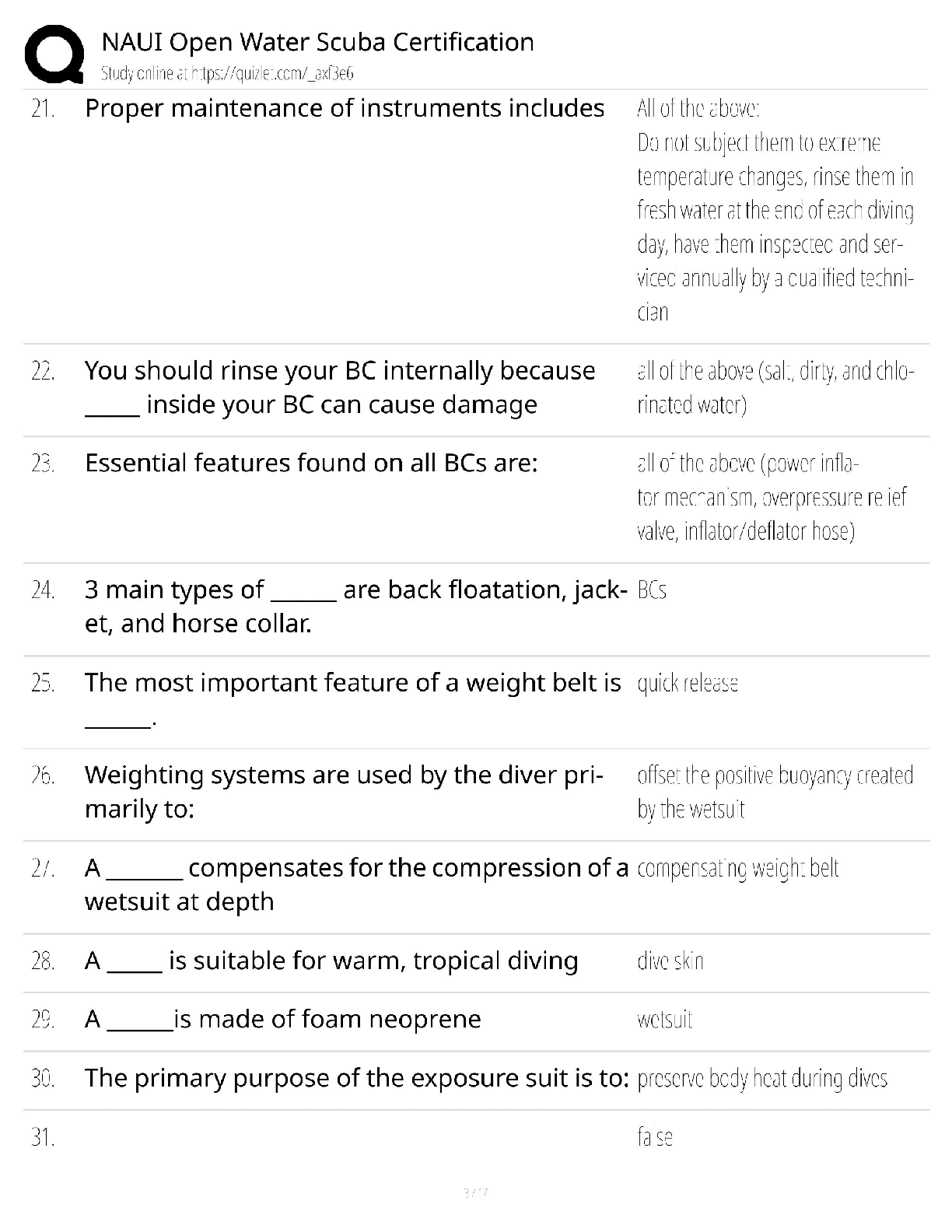The height and width of the screenshot is (1232, 952).
Task: Click the NAUI Open Water Scuba Certification title
Action: pos(317,42)
